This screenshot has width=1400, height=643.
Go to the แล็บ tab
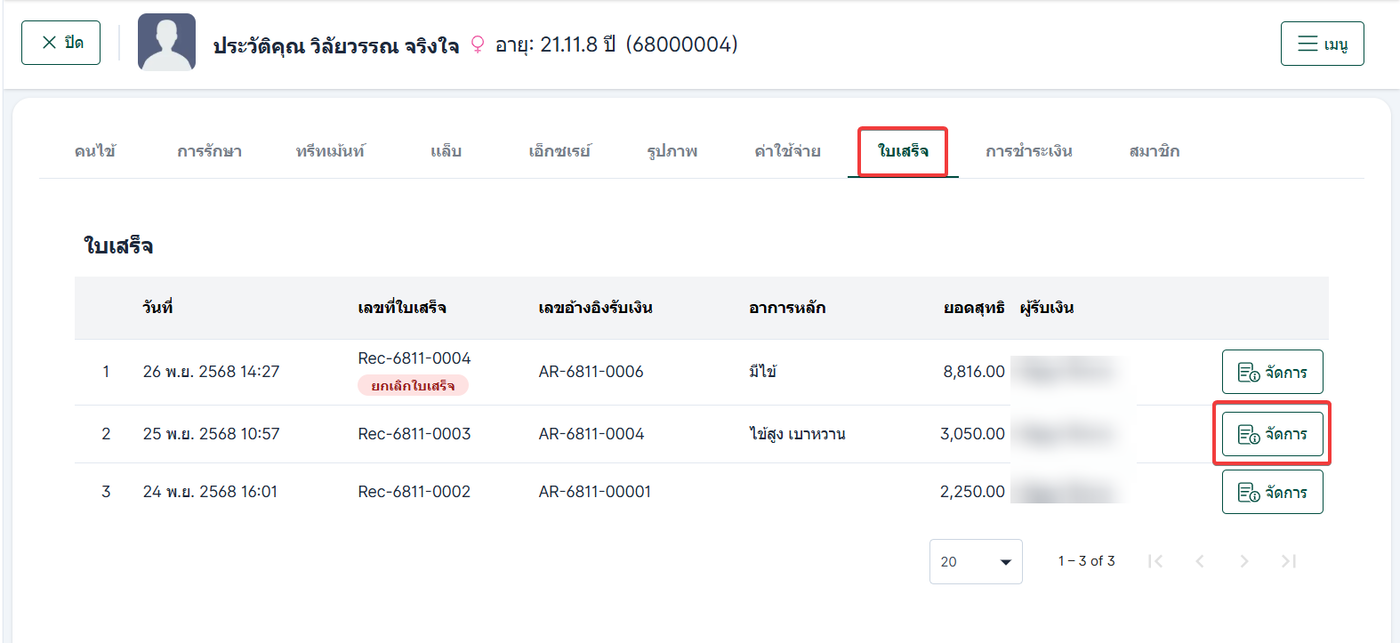point(446,152)
